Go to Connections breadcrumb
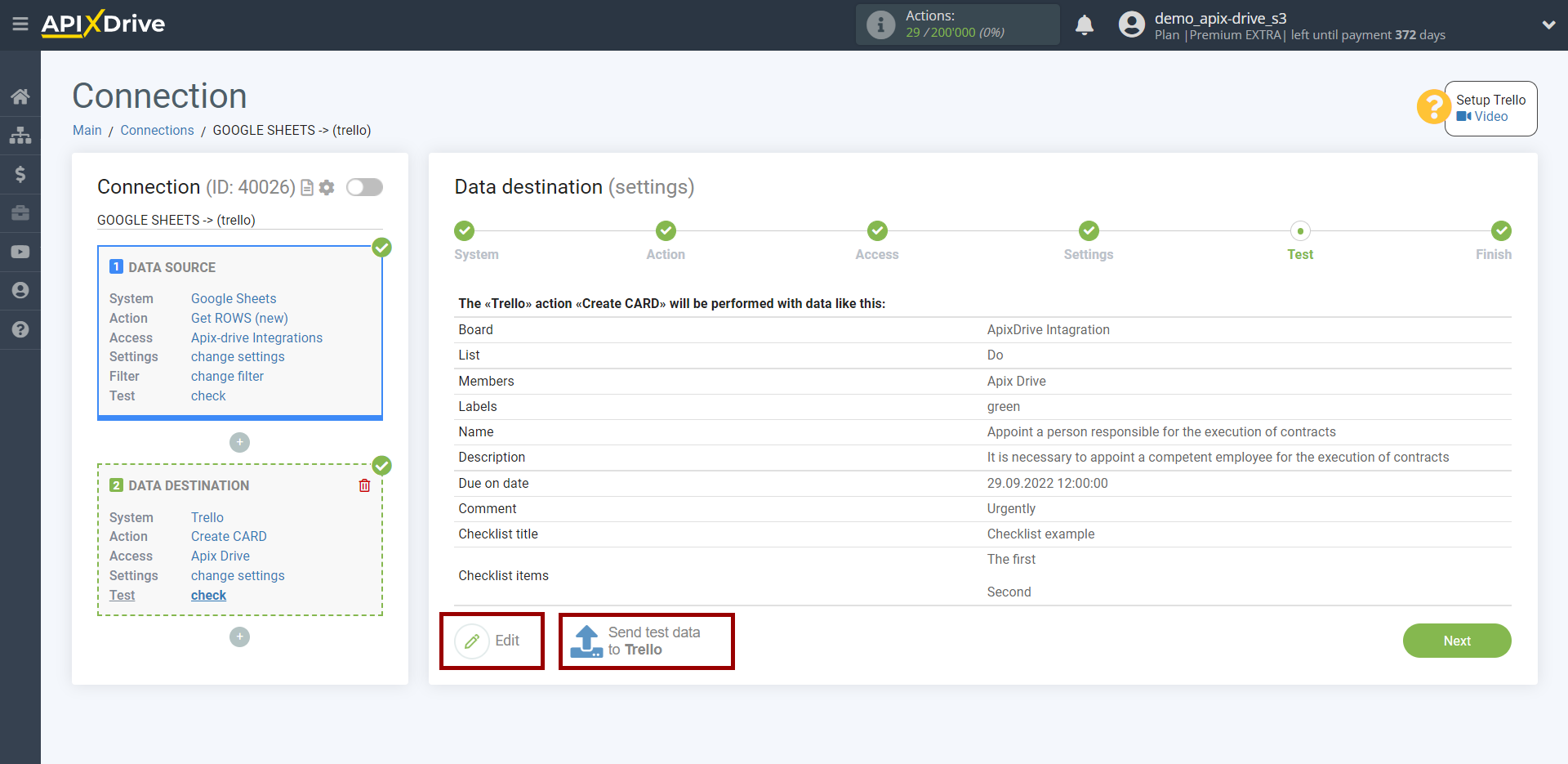 coord(157,131)
